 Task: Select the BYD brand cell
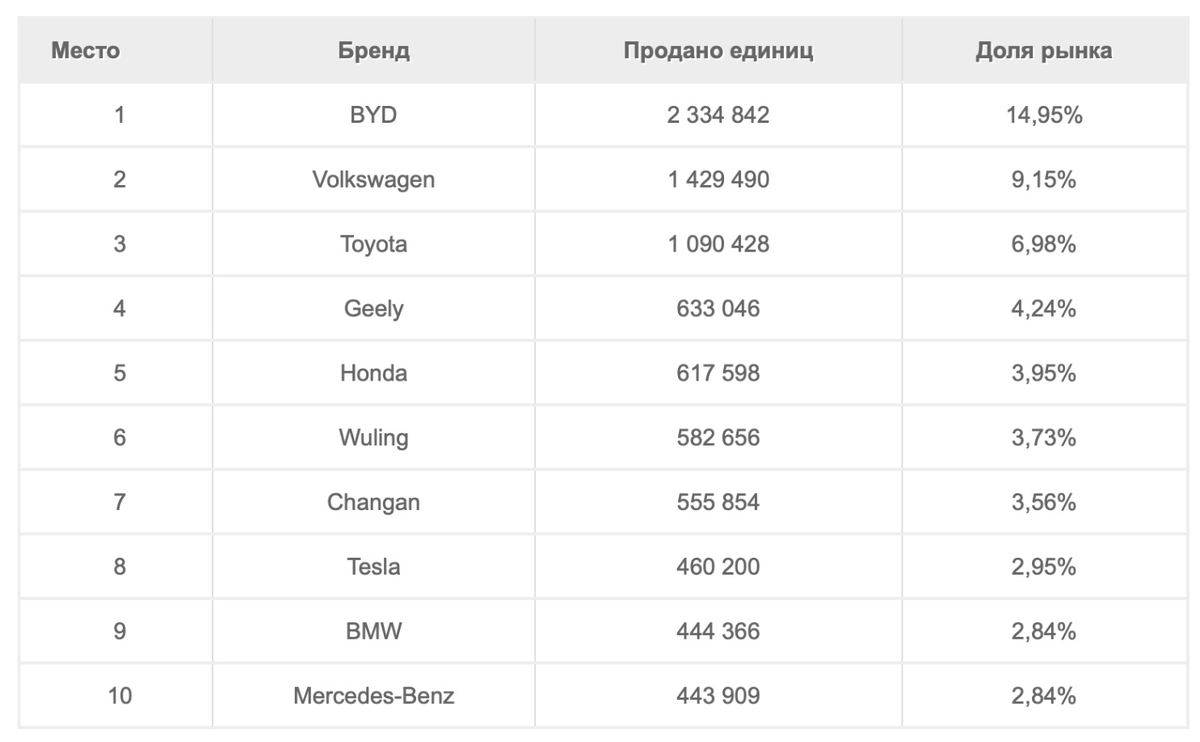373,115
